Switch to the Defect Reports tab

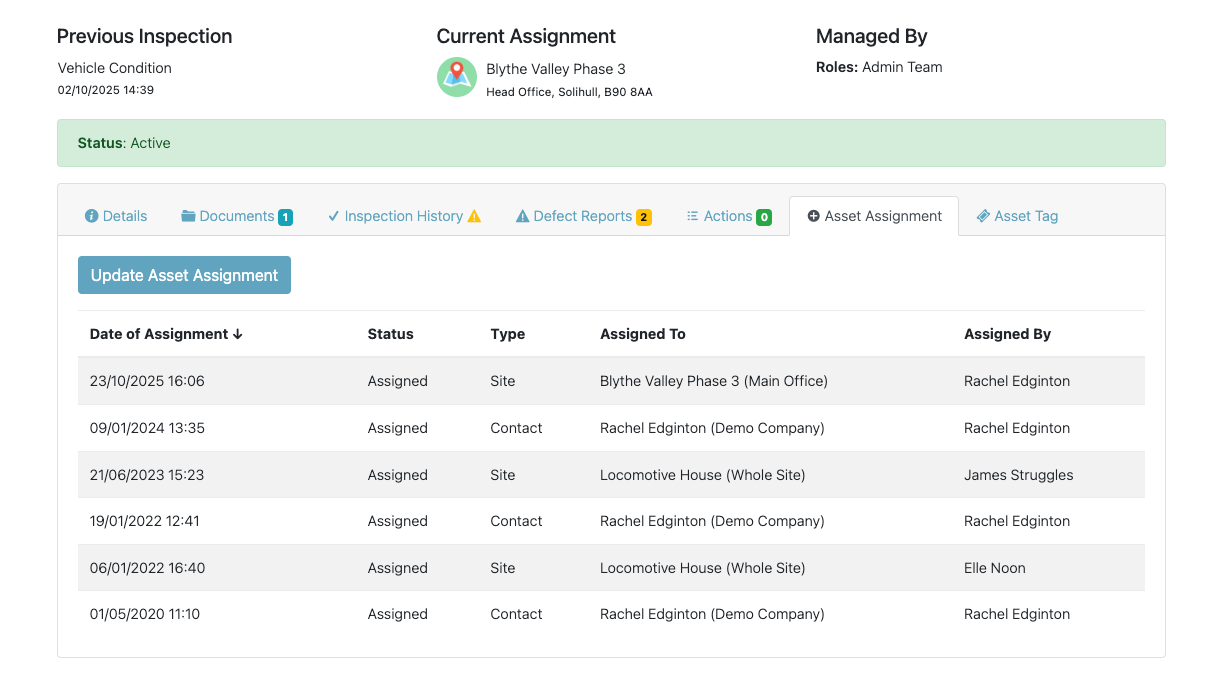coord(582,216)
